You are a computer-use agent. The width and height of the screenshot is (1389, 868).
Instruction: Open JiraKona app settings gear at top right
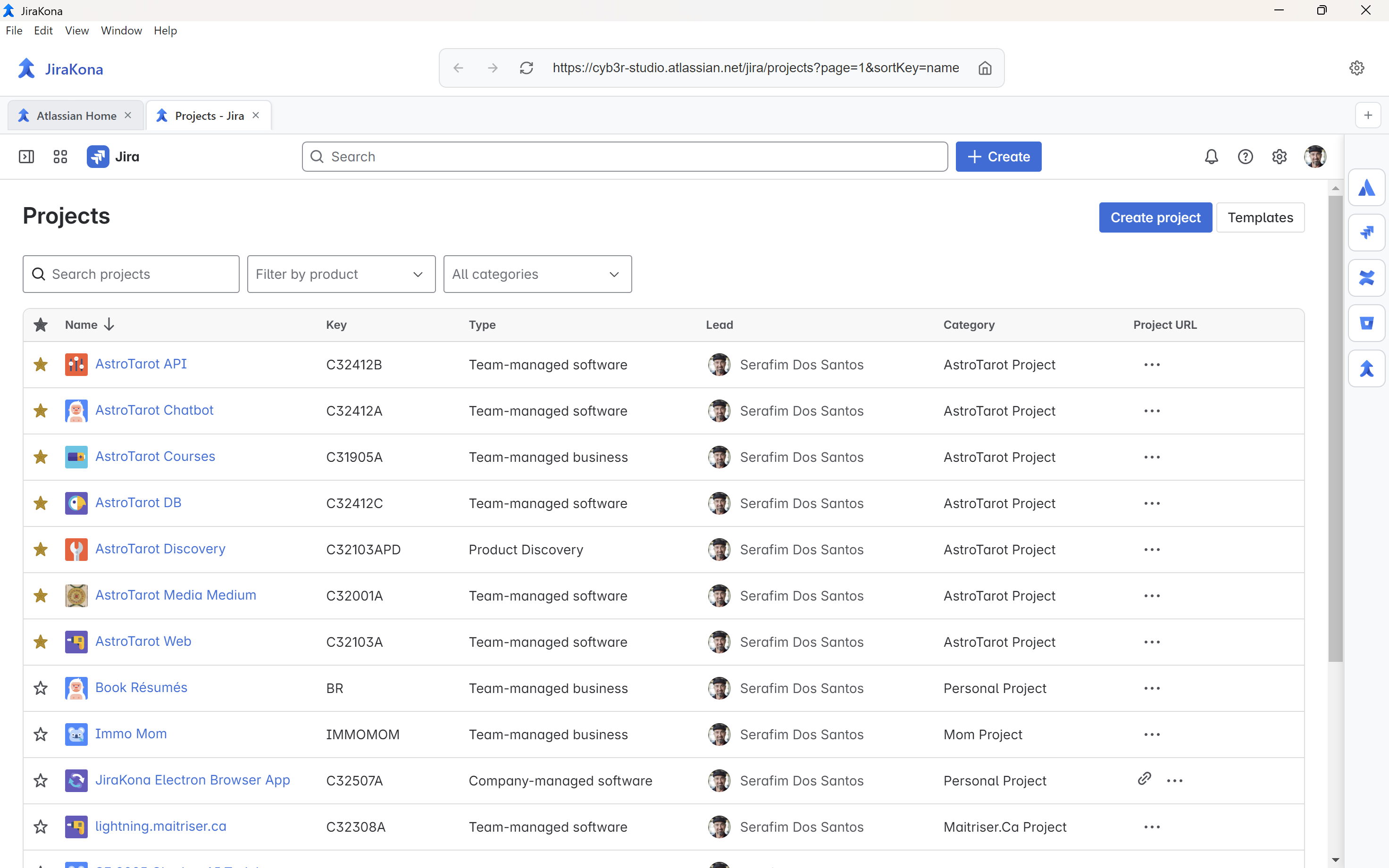(x=1356, y=68)
